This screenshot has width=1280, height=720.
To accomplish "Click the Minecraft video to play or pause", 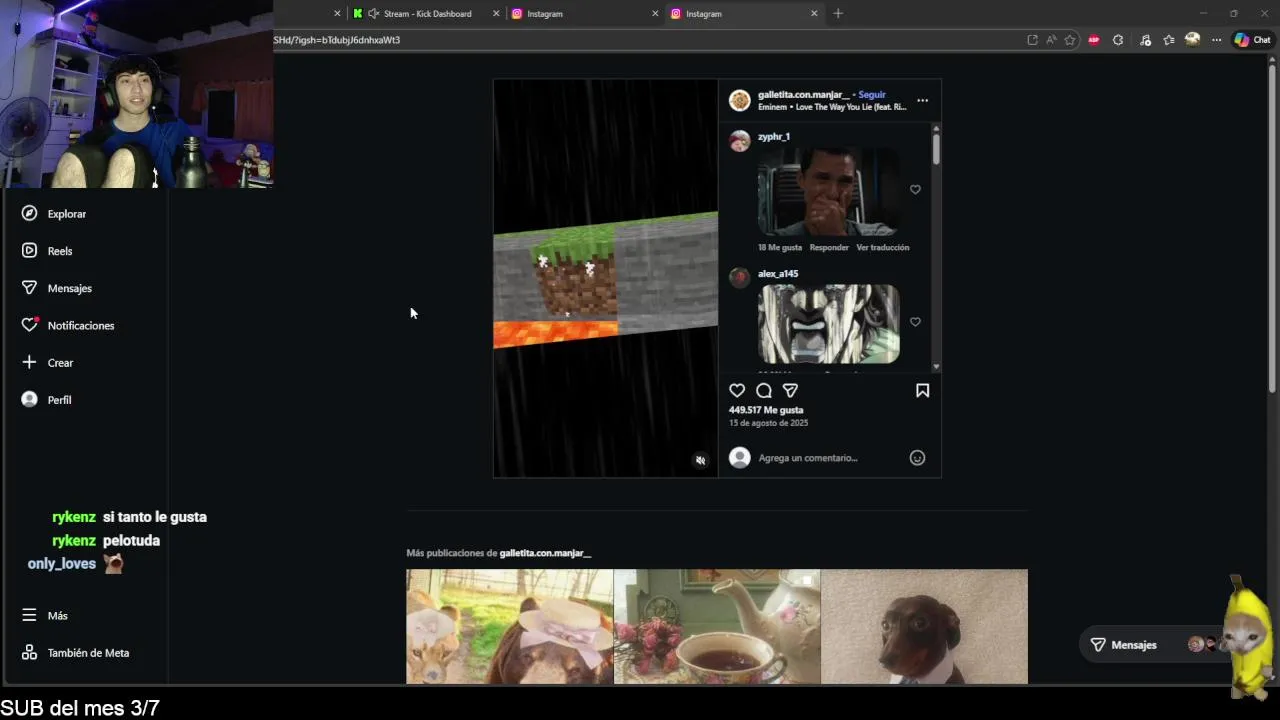I will [x=605, y=278].
